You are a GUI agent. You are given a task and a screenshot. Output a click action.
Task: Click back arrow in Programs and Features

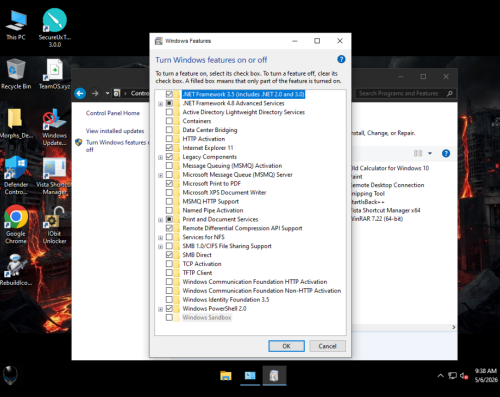[x=80, y=93]
